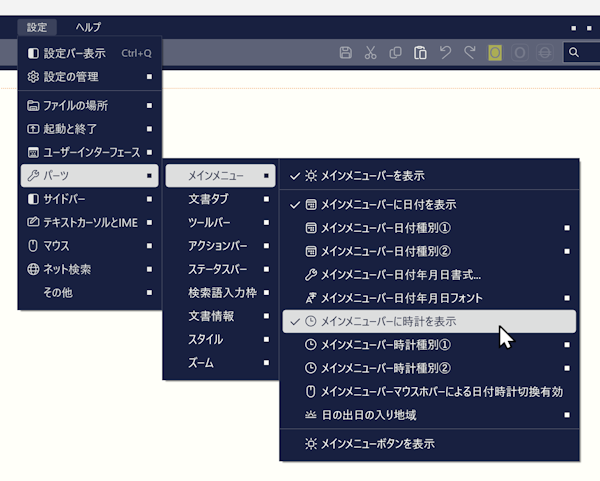
Task: Click the undo arrow icon
Action: pyautogui.click(x=446, y=52)
